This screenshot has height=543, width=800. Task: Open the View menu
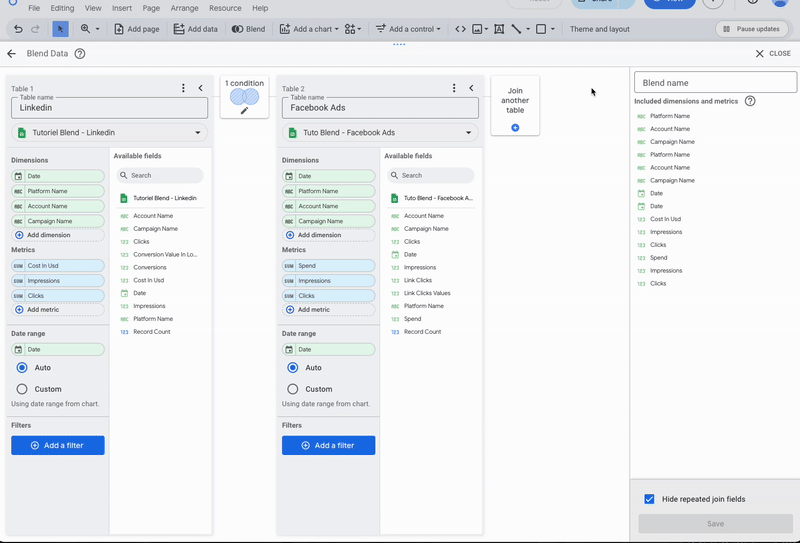point(93,8)
